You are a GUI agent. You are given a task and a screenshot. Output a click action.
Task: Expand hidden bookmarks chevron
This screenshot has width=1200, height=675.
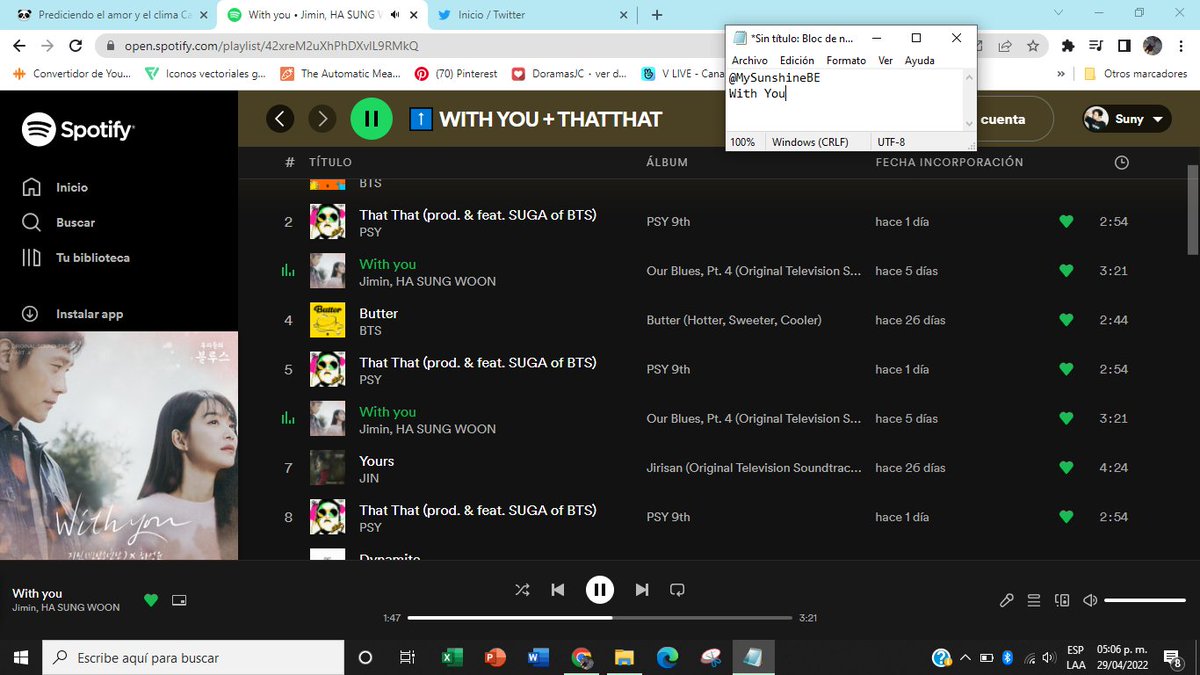[x=1061, y=73]
